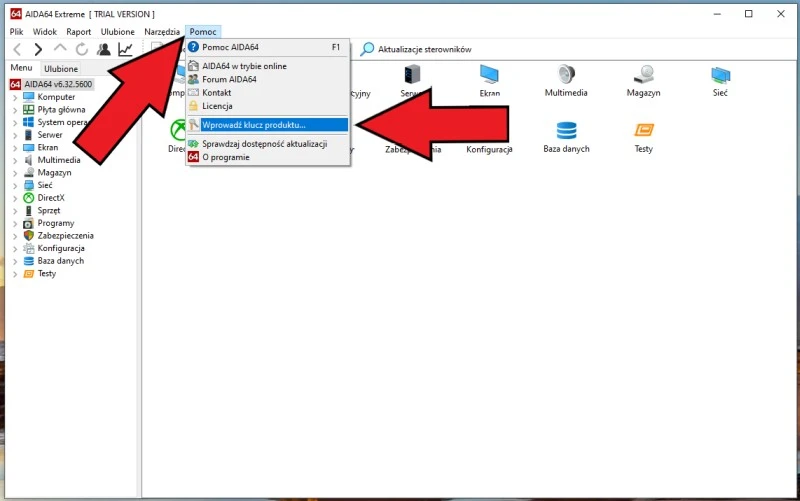Click the report graph toolbar icon
Image resolution: width=800 pixels, height=501 pixels.
[x=125, y=49]
